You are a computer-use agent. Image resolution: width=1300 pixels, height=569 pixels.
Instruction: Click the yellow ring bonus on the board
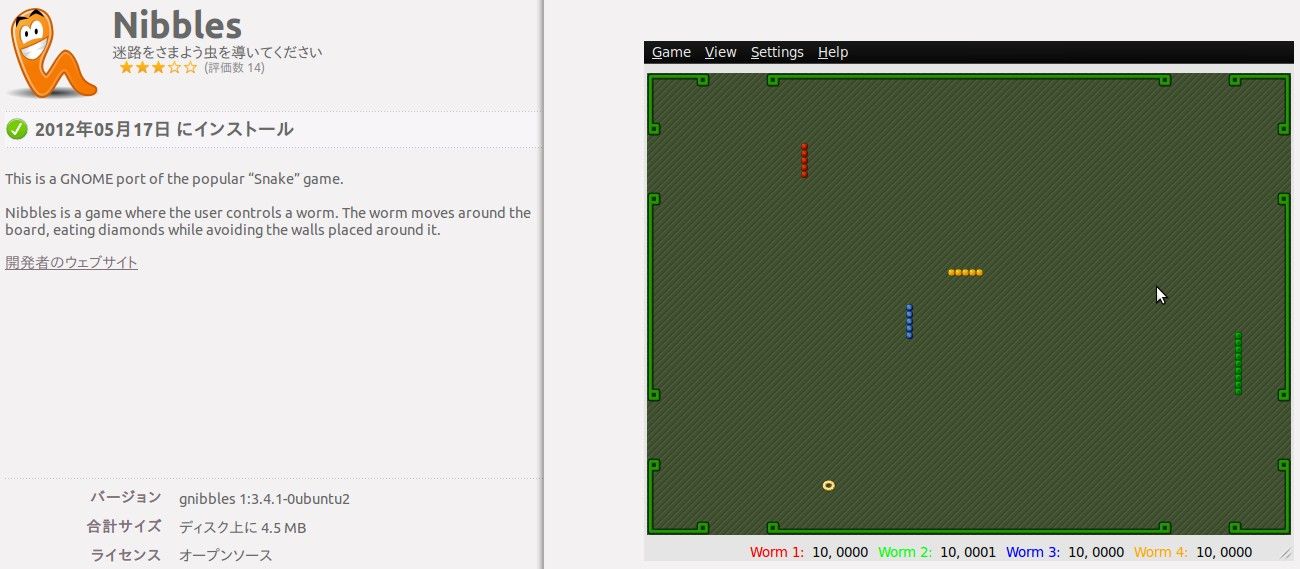click(828, 485)
